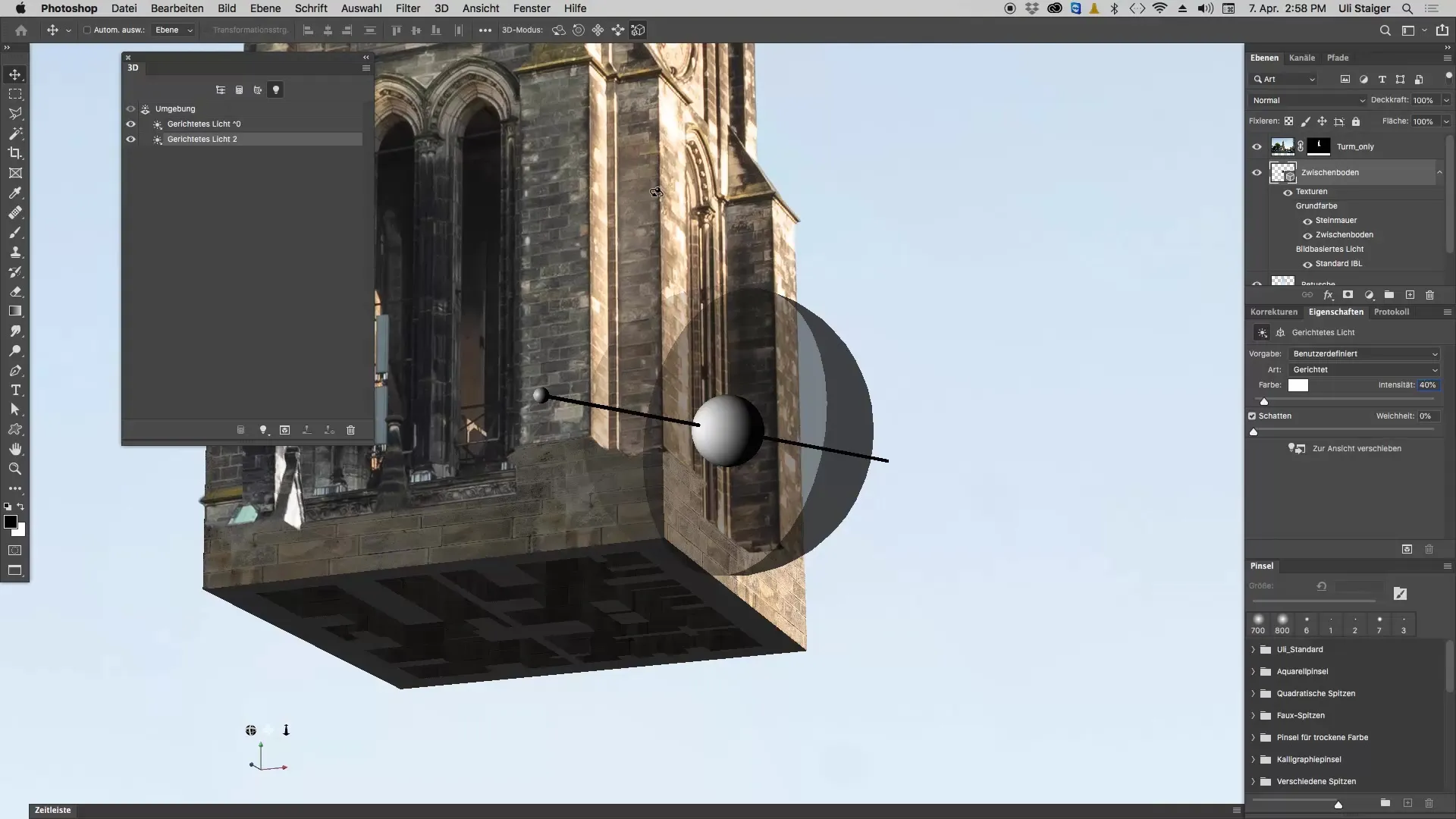Viewport: 1456px width, 819px height.
Task: Filter 3D panel by whole scene
Action: click(x=221, y=89)
